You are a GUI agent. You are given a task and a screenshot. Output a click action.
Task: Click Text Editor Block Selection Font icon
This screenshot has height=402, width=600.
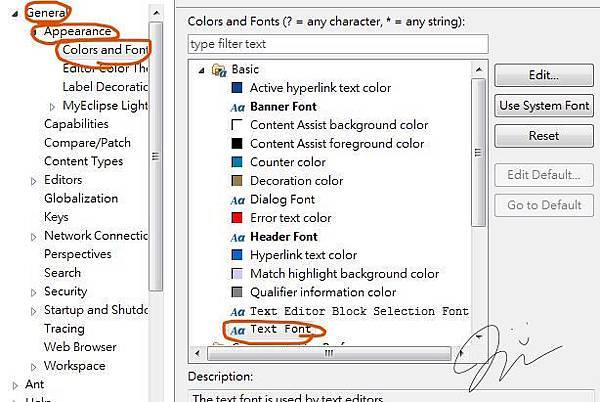[x=237, y=311]
